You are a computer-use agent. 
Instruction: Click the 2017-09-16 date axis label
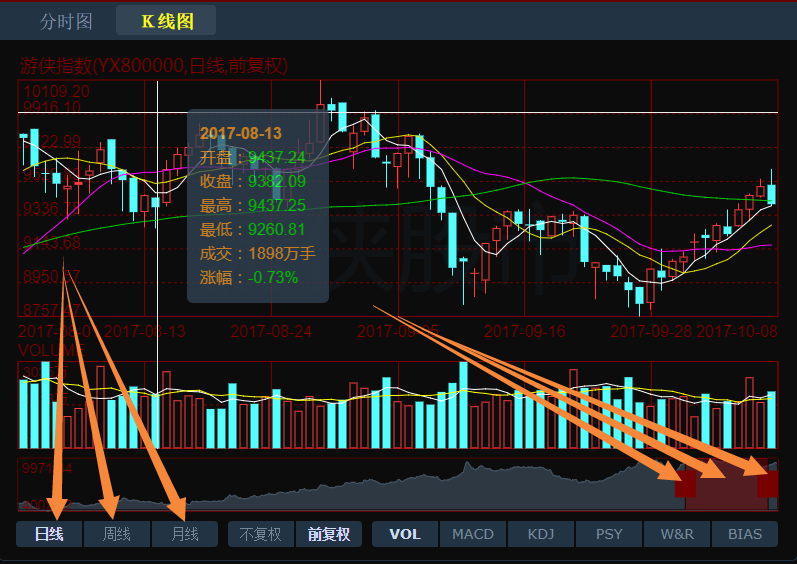coord(525,331)
